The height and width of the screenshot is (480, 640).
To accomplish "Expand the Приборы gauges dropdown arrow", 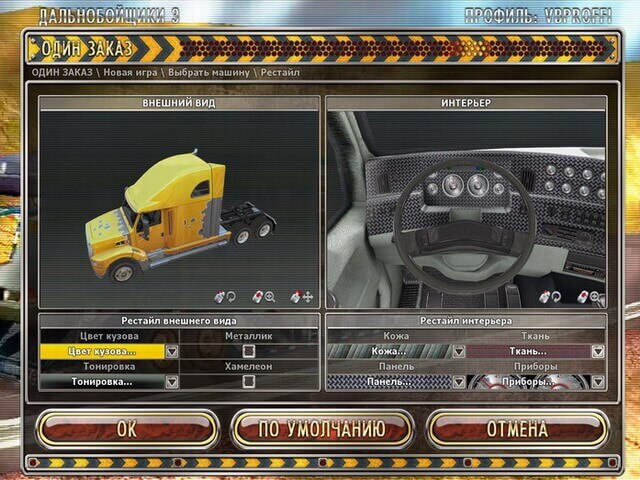I will [597, 382].
